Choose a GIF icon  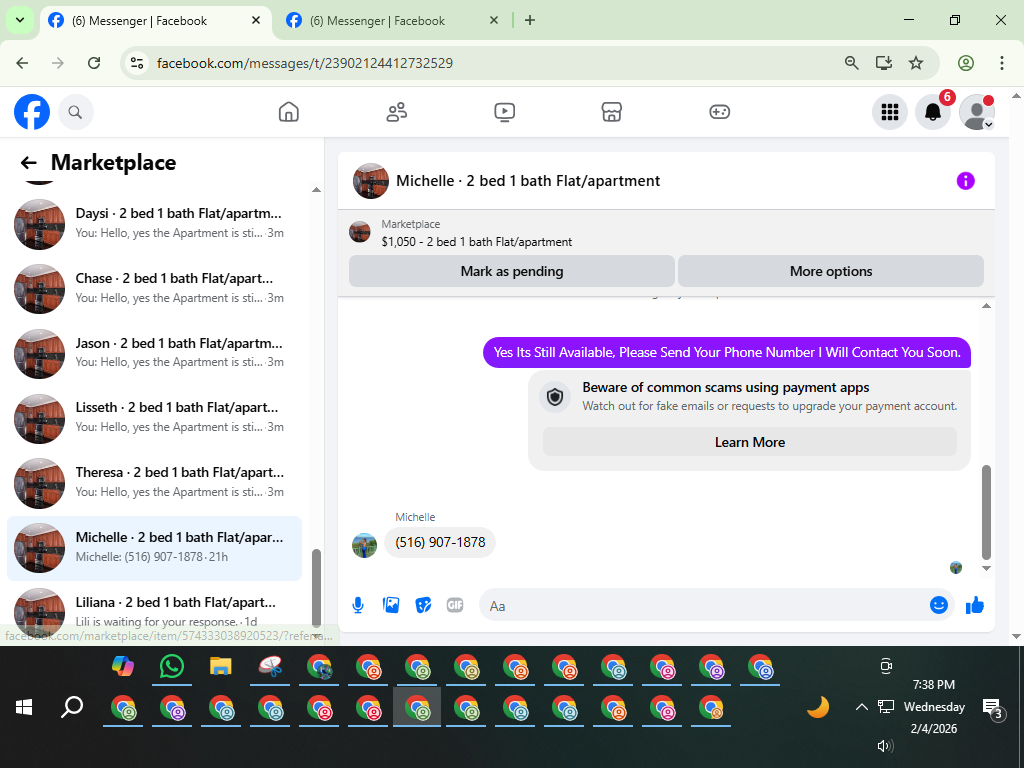point(455,605)
